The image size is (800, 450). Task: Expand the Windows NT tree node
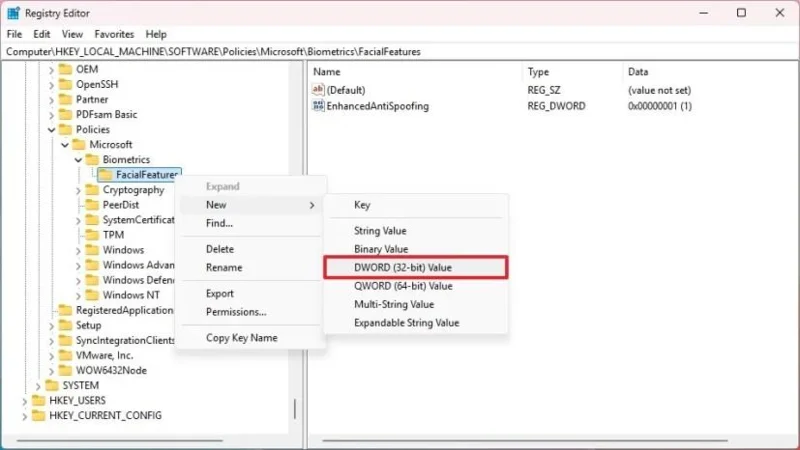pos(78,295)
